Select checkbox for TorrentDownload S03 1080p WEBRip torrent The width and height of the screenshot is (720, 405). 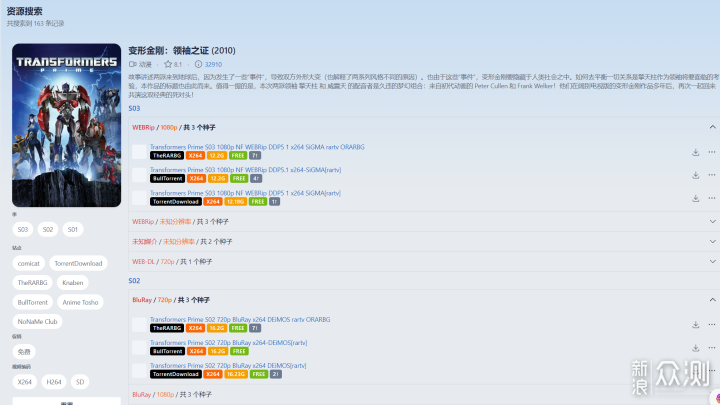click(x=139, y=198)
